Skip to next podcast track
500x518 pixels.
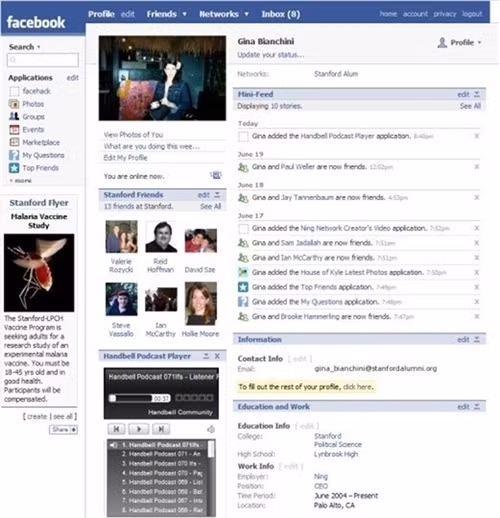[x=161, y=429]
